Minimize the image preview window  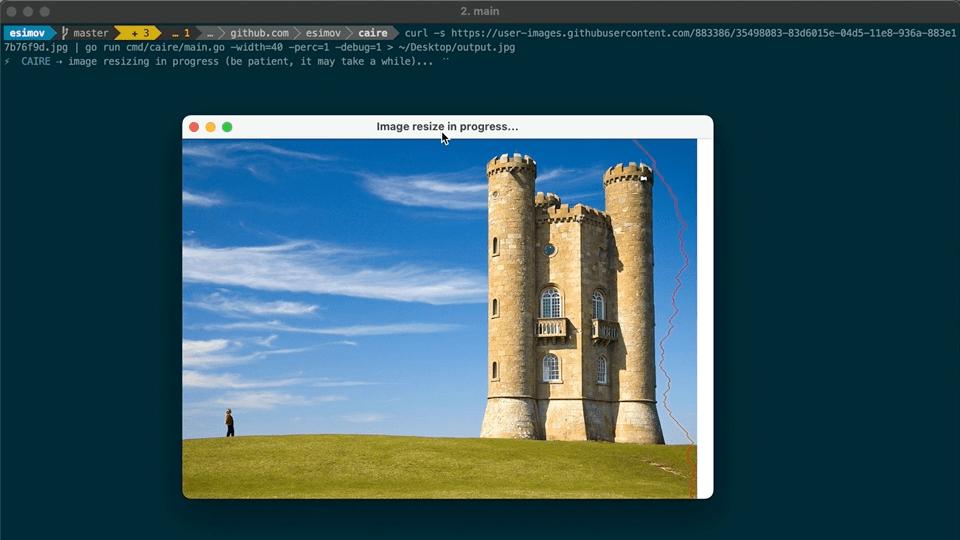pos(210,127)
